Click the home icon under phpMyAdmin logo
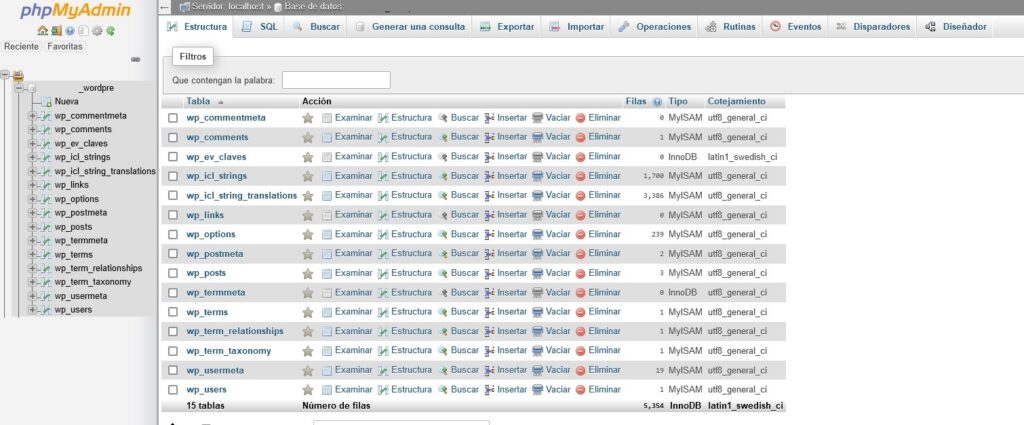Screen dimensions: 1024x425 click(42, 31)
